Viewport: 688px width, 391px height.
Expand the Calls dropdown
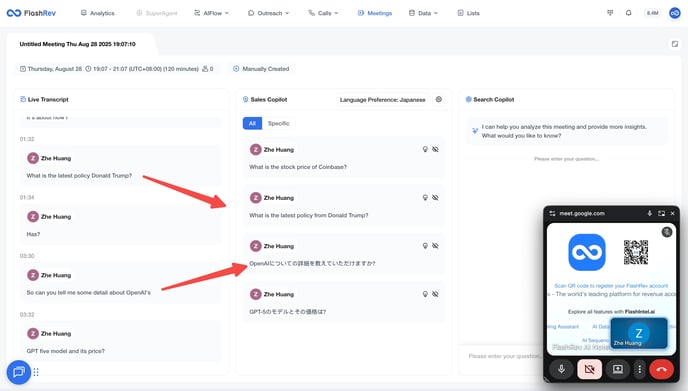[x=323, y=13]
